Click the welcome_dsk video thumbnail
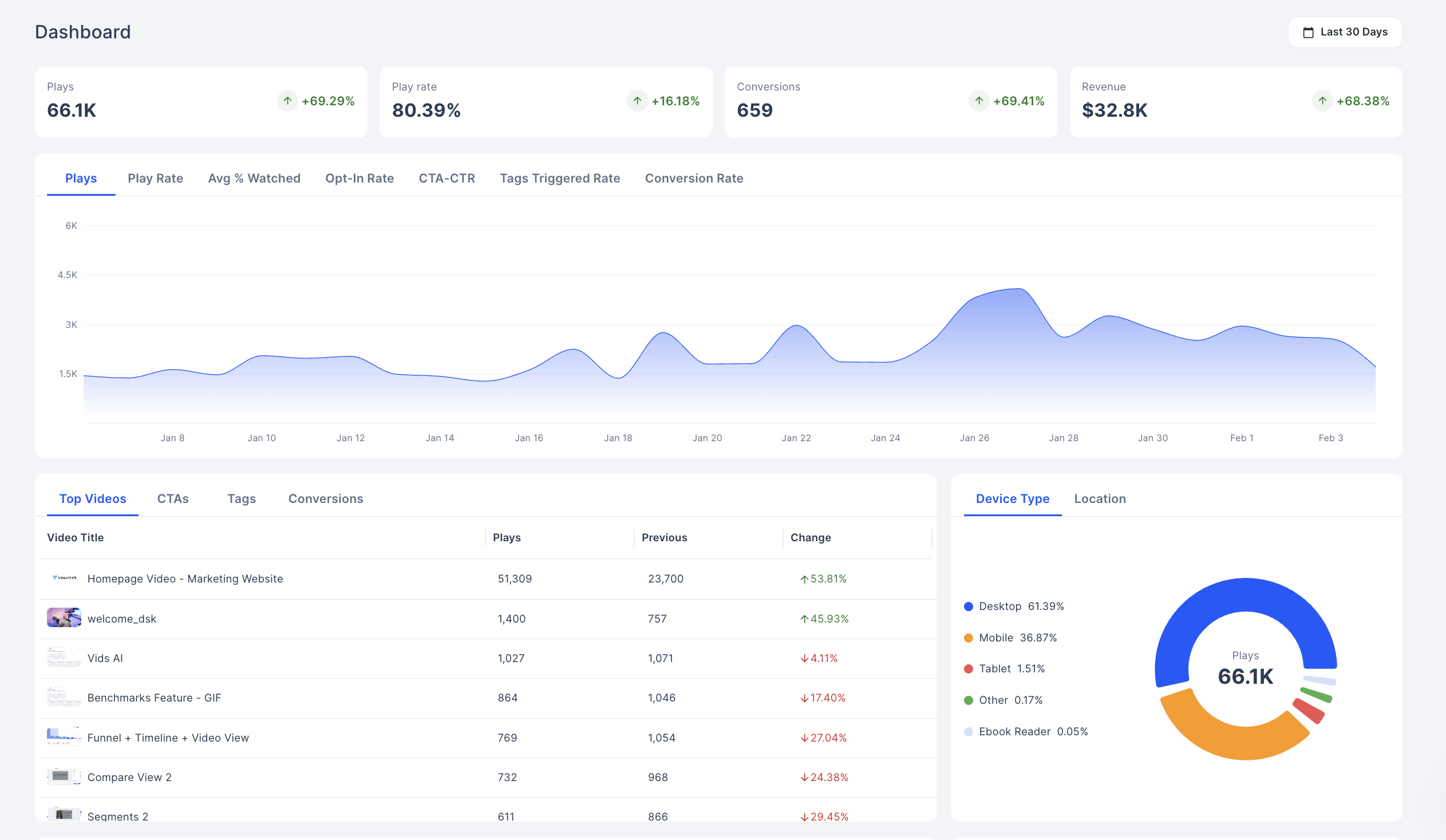1446x840 pixels. pos(64,618)
